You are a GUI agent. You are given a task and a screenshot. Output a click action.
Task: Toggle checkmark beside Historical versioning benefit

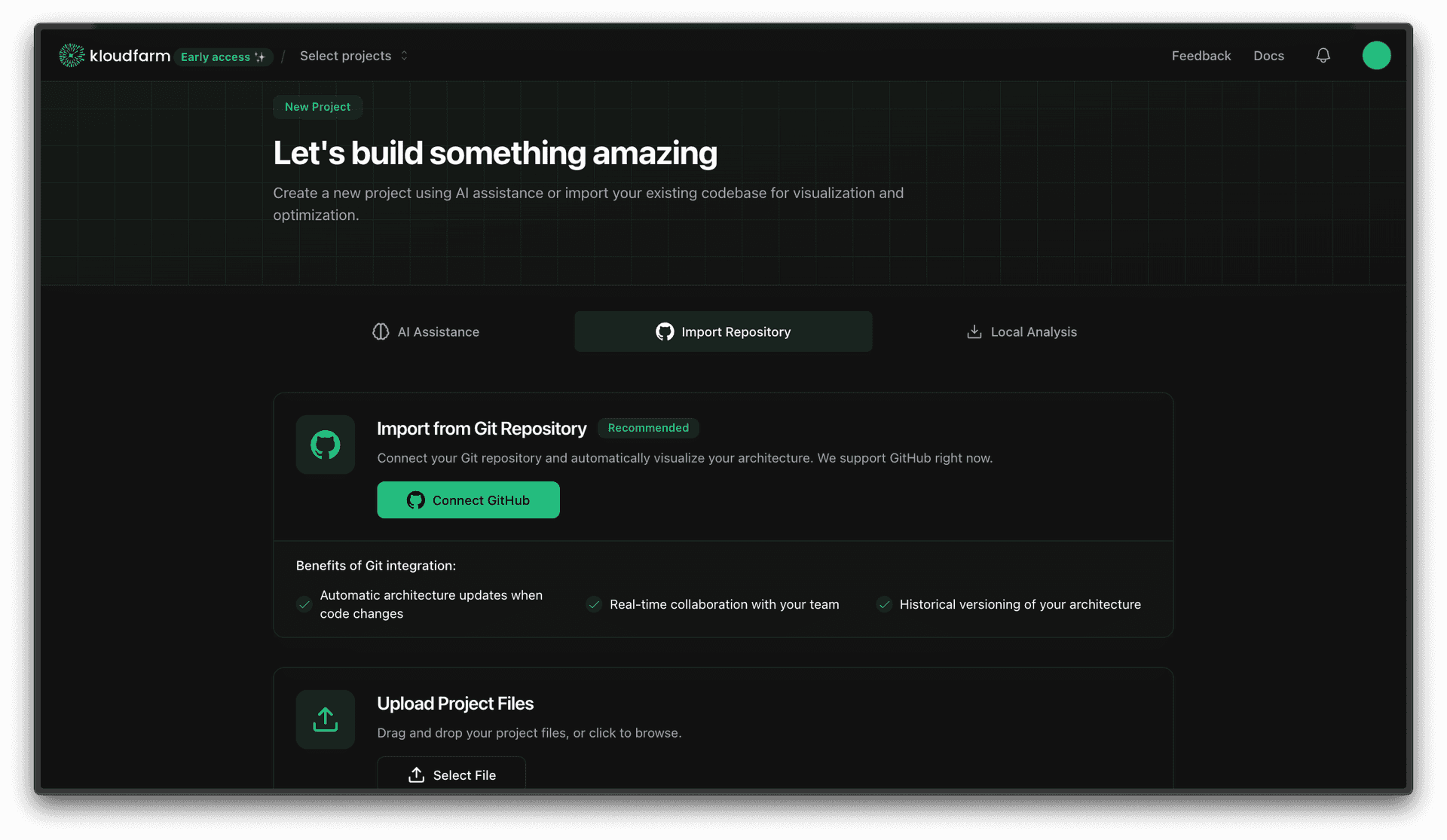point(883,604)
